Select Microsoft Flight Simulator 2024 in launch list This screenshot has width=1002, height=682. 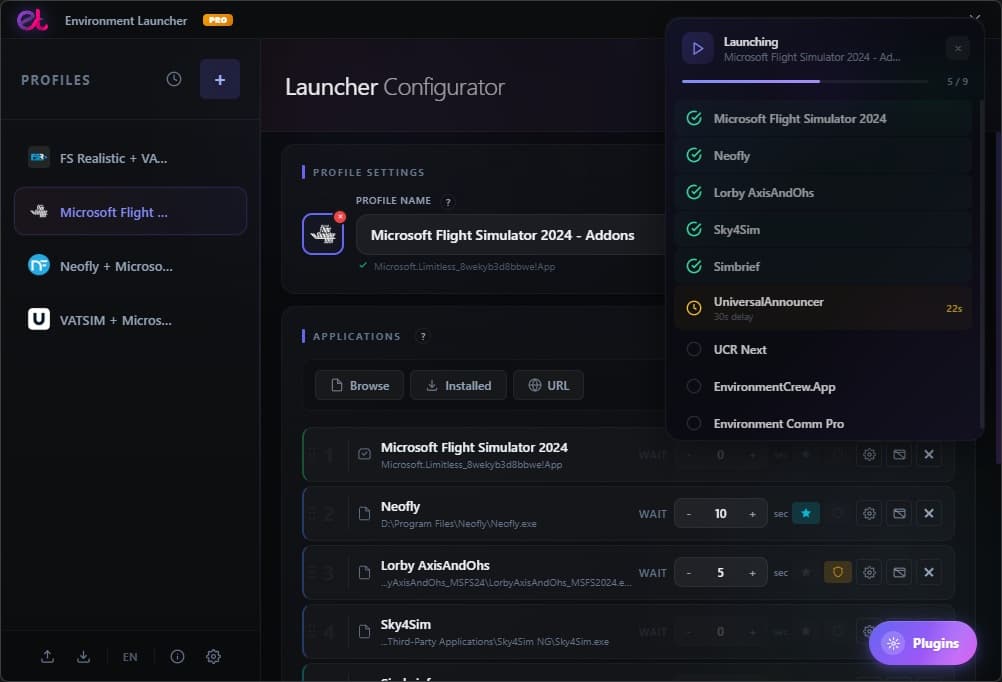pos(823,118)
